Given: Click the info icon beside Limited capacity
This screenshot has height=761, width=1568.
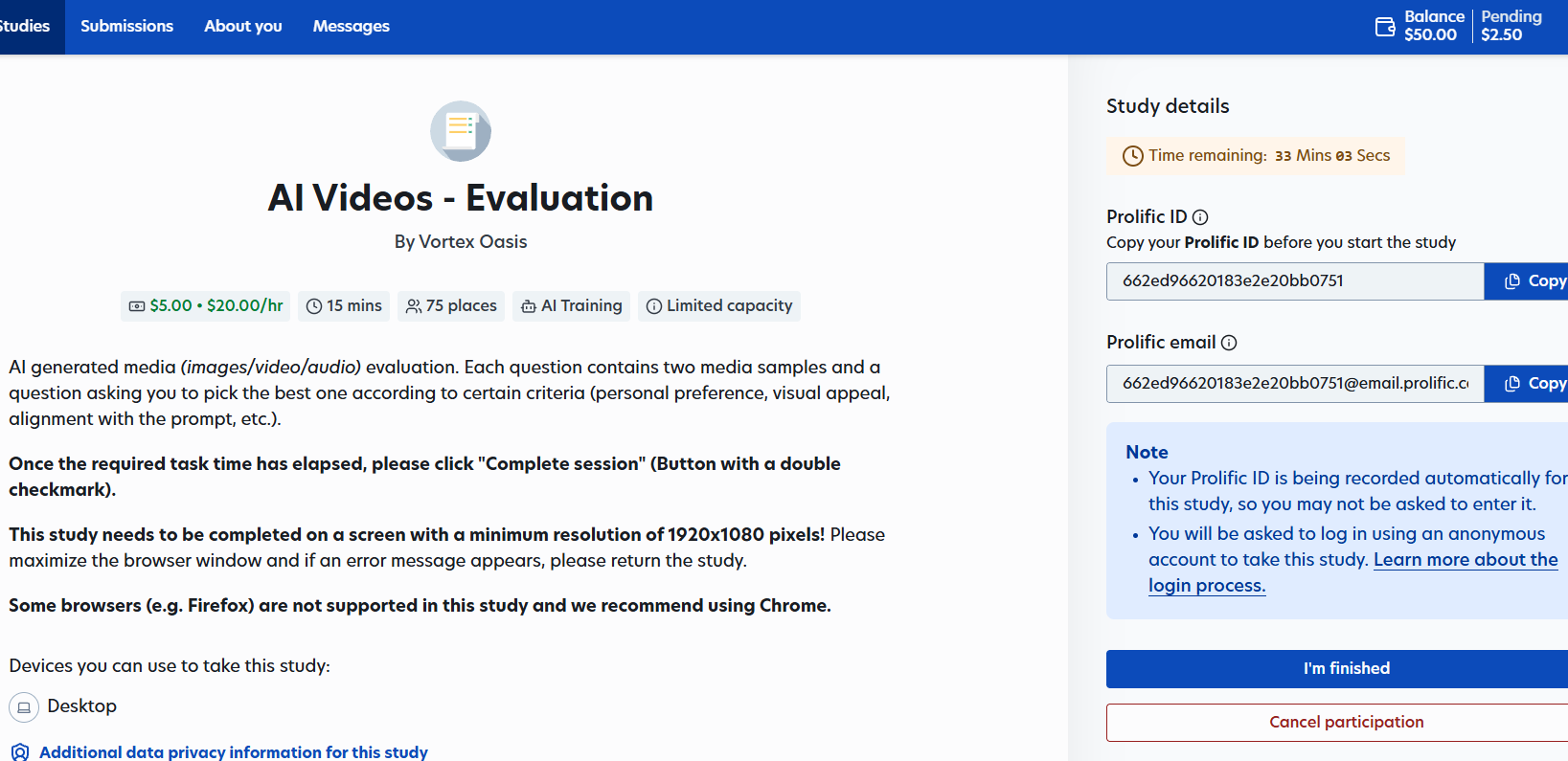Looking at the screenshot, I should click(x=654, y=306).
